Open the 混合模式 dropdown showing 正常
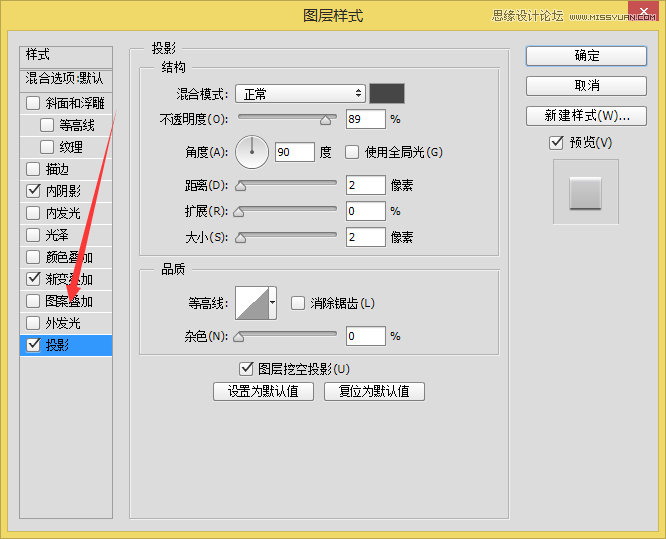The height and width of the screenshot is (539, 666). (300, 93)
